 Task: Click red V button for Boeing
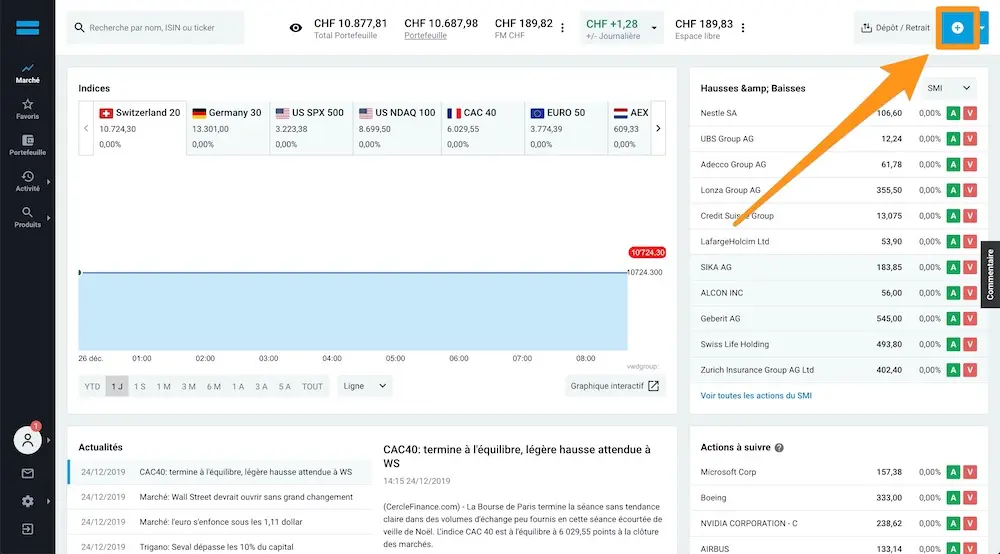[x=970, y=498]
